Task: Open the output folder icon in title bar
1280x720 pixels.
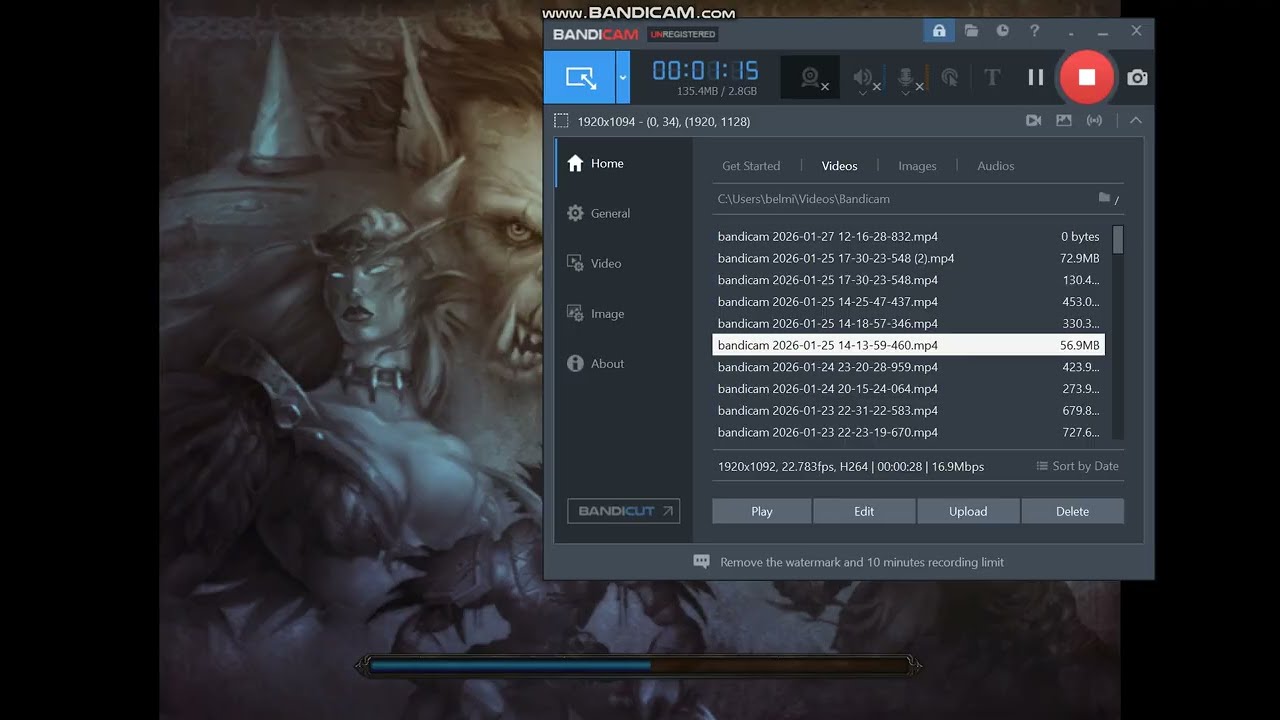Action: point(971,31)
